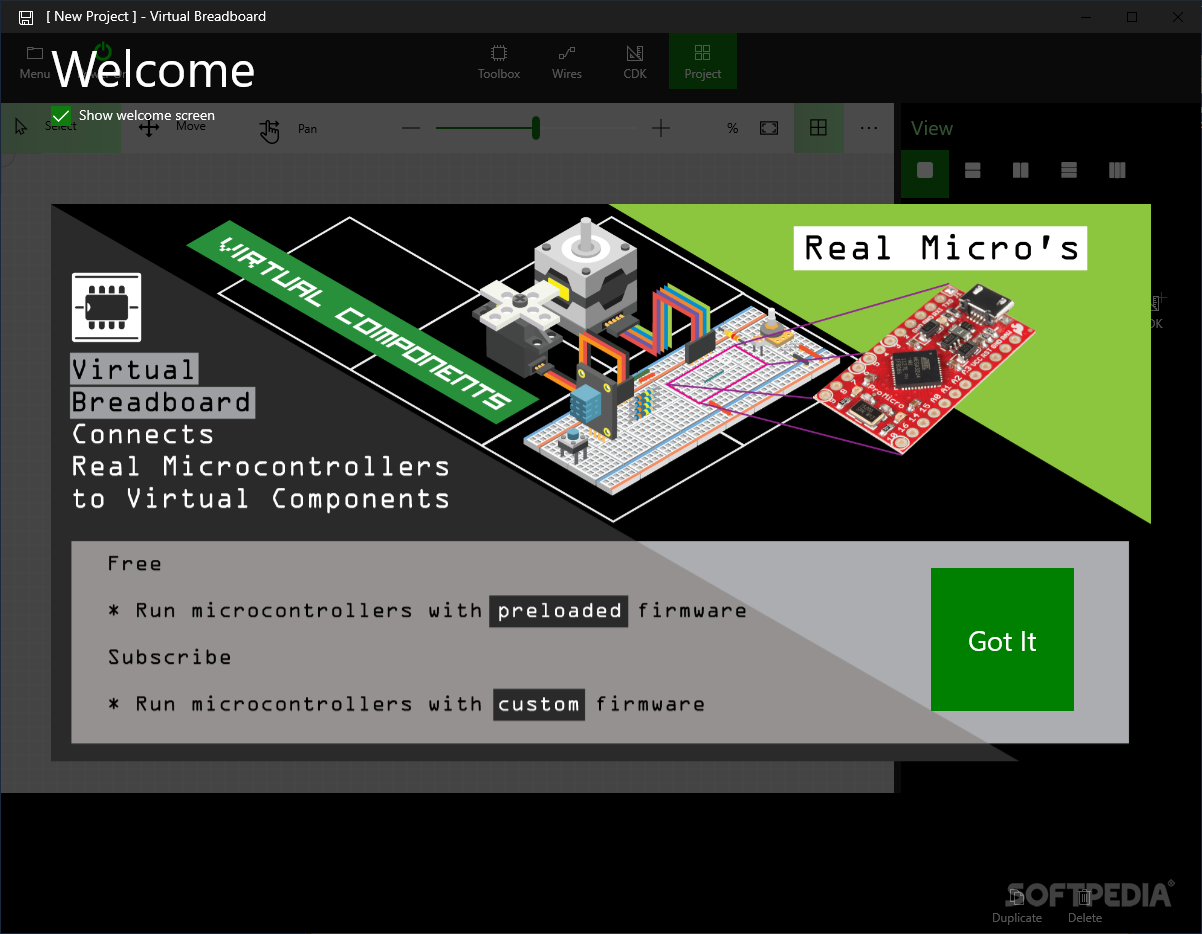Click the highlighted word custom
The width and height of the screenshot is (1202, 934).
pos(539,704)
